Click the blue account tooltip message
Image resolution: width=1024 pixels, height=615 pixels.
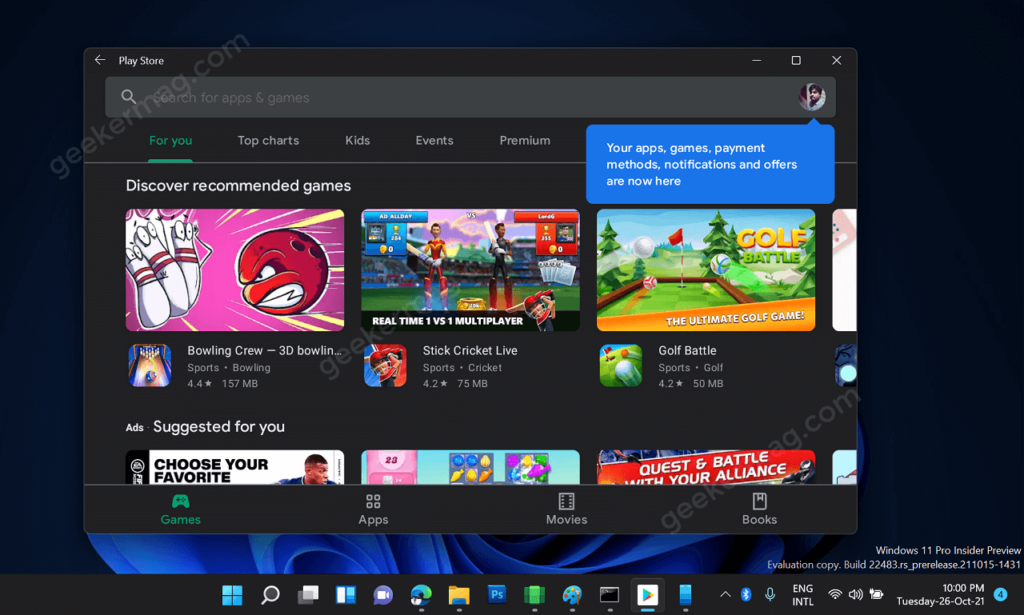[x=710, y=165]
